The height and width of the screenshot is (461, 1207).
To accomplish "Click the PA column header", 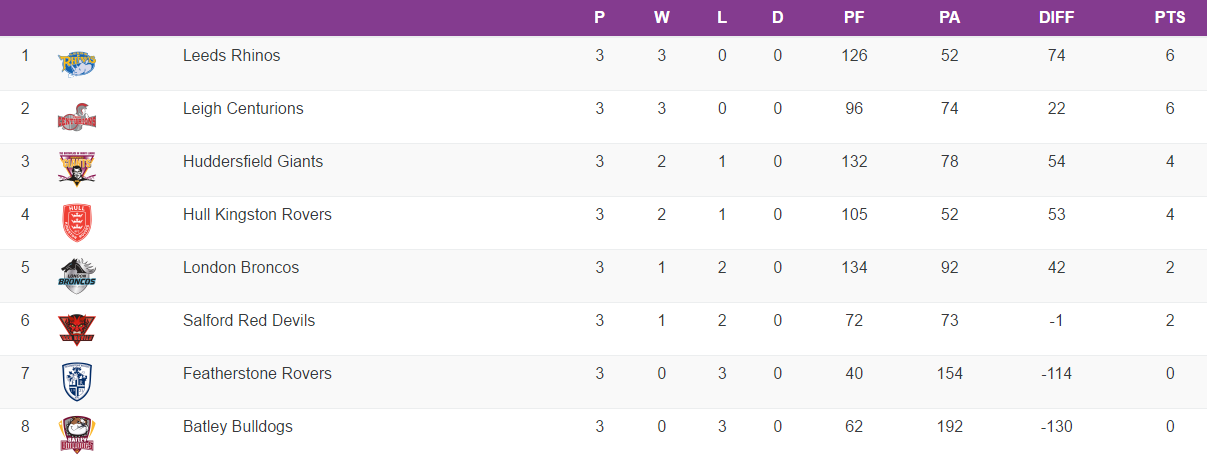I will (x=949, y=18).
